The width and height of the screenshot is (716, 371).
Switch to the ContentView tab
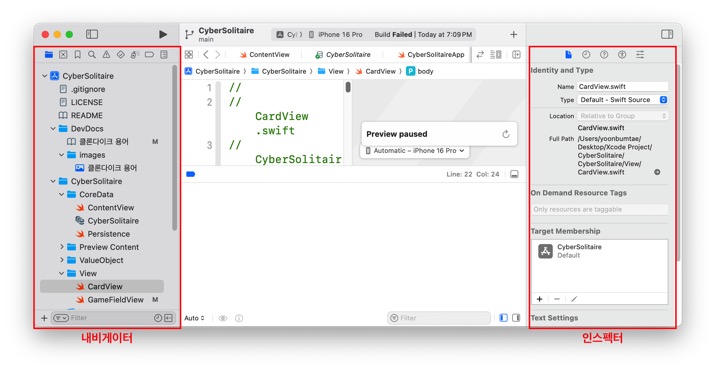265,54
